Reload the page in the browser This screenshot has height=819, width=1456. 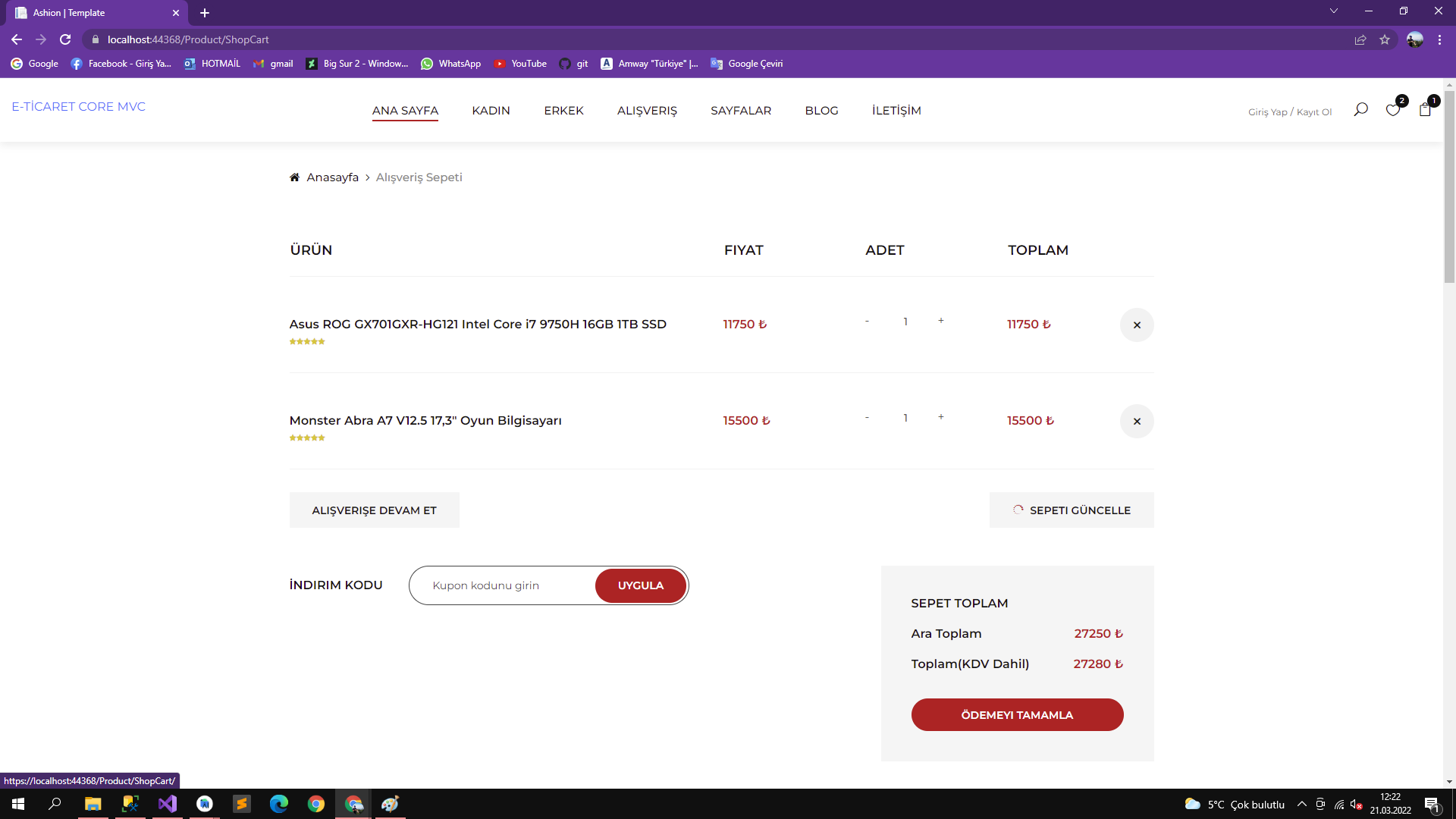pyautogui.click(x=65, y=39)
